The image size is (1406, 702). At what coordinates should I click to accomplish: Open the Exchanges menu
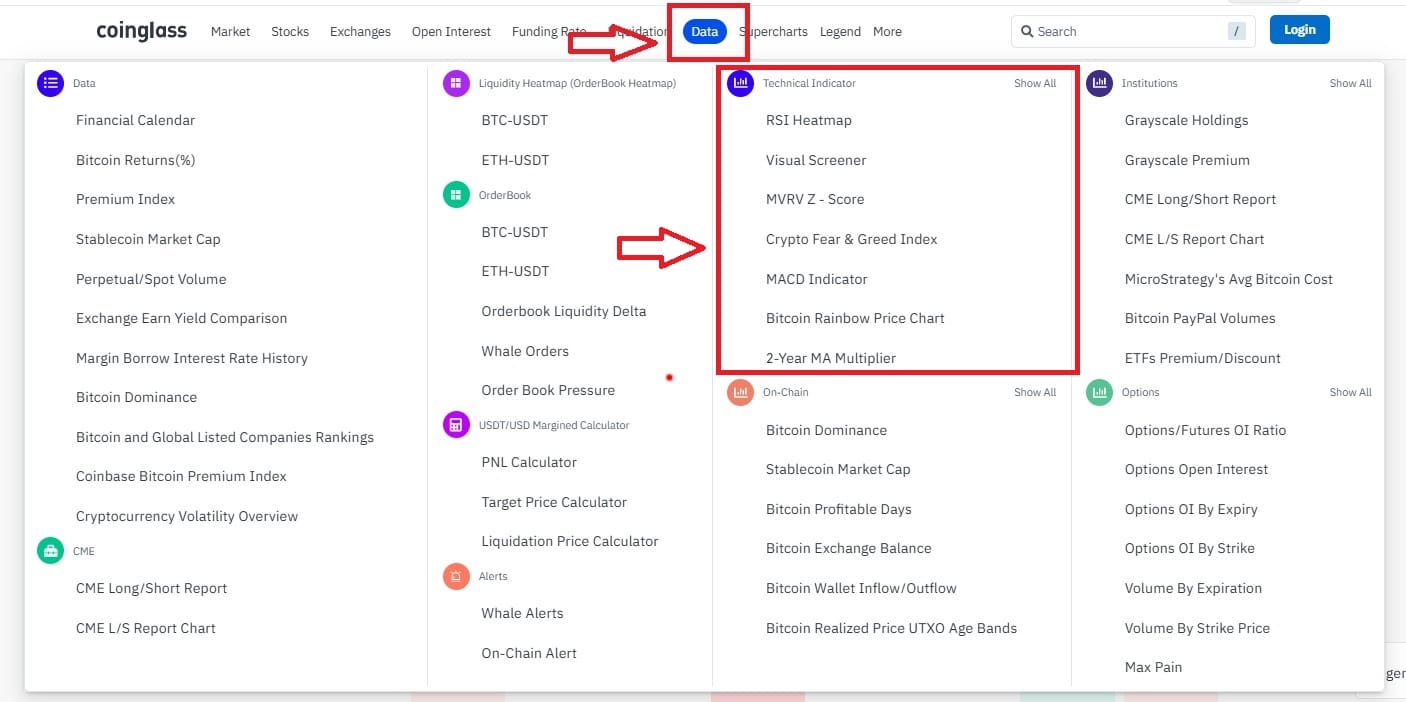360,31
